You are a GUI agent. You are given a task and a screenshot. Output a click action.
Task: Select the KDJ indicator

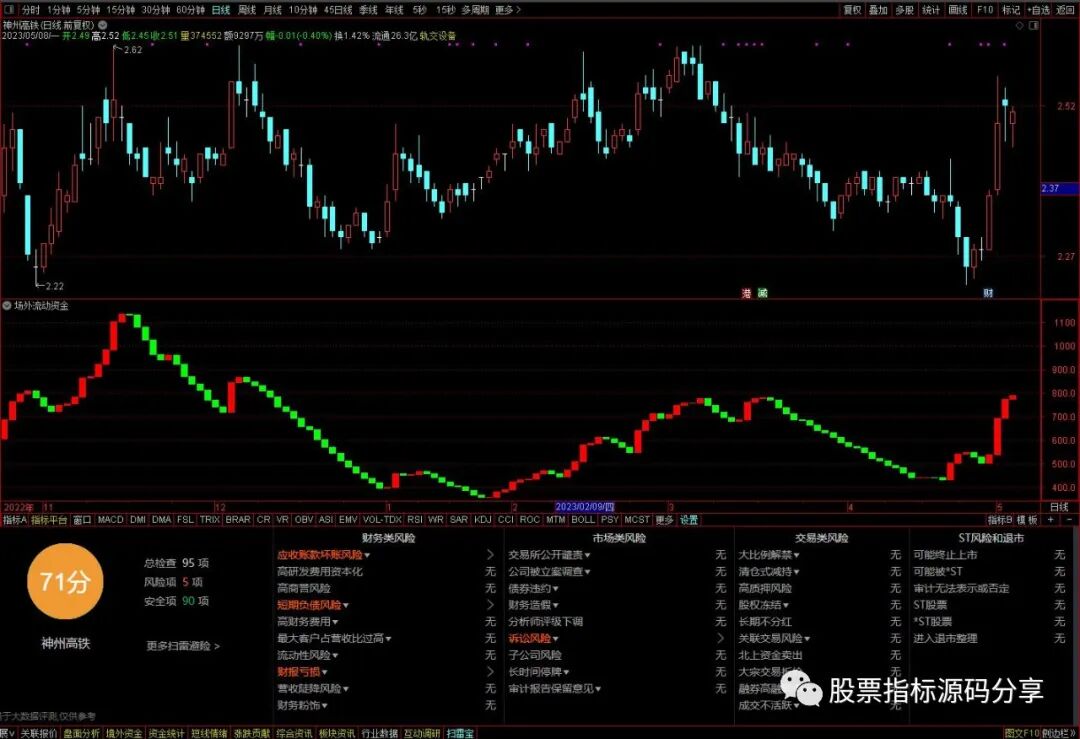point(482,520)
